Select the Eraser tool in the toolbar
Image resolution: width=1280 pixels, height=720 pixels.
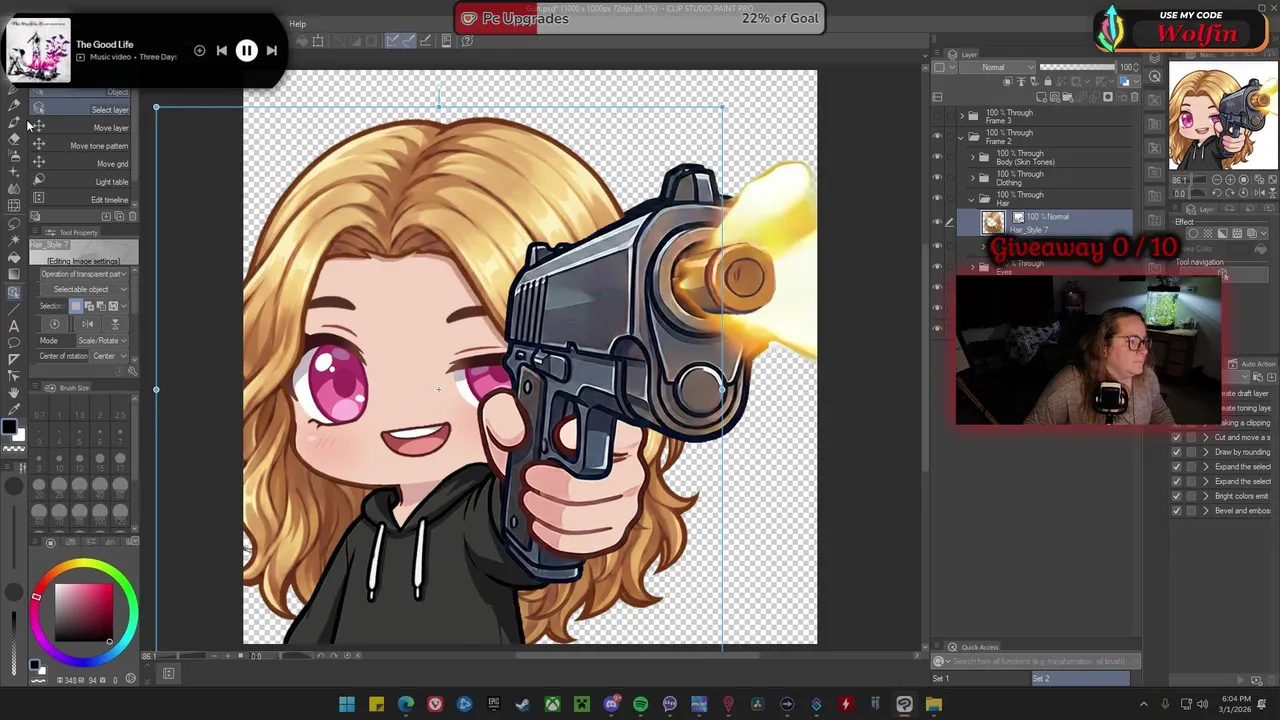tap(14, 139)
